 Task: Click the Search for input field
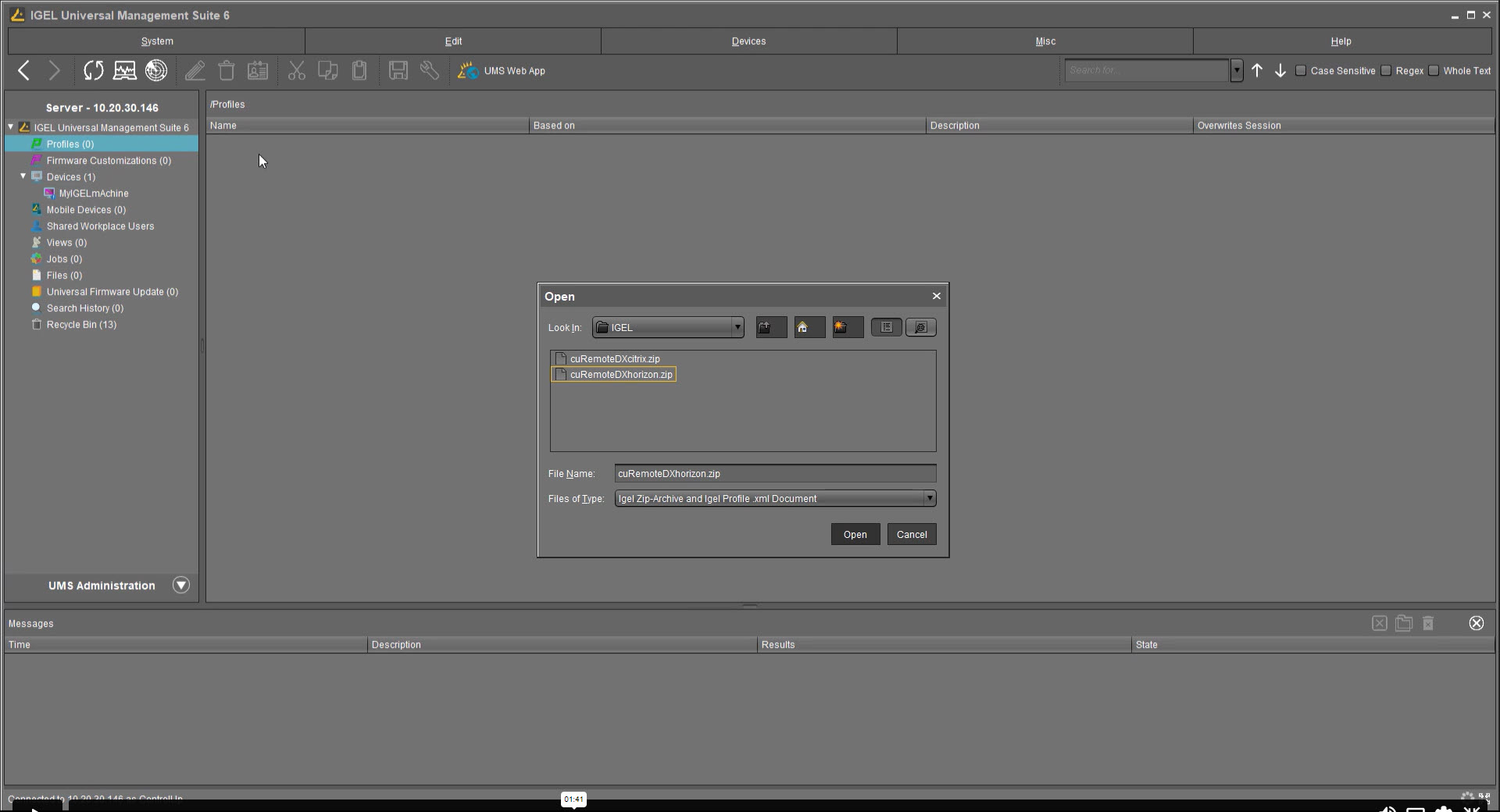(x=1146, y=71)
